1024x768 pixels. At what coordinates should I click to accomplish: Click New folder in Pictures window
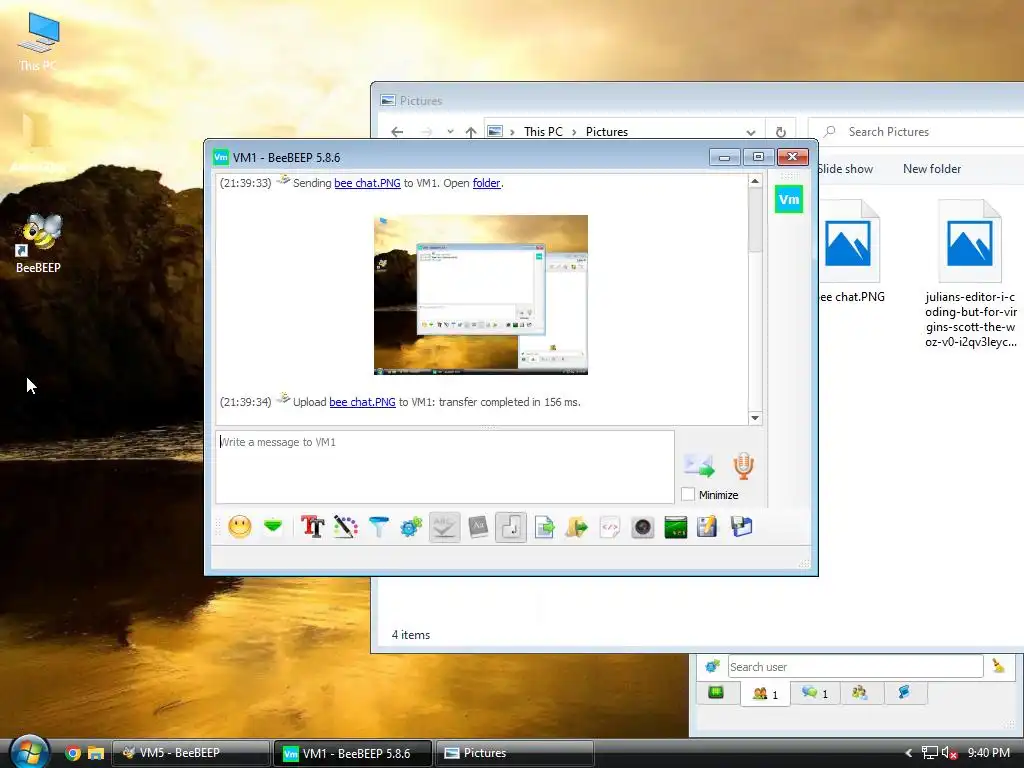[932, 168]
